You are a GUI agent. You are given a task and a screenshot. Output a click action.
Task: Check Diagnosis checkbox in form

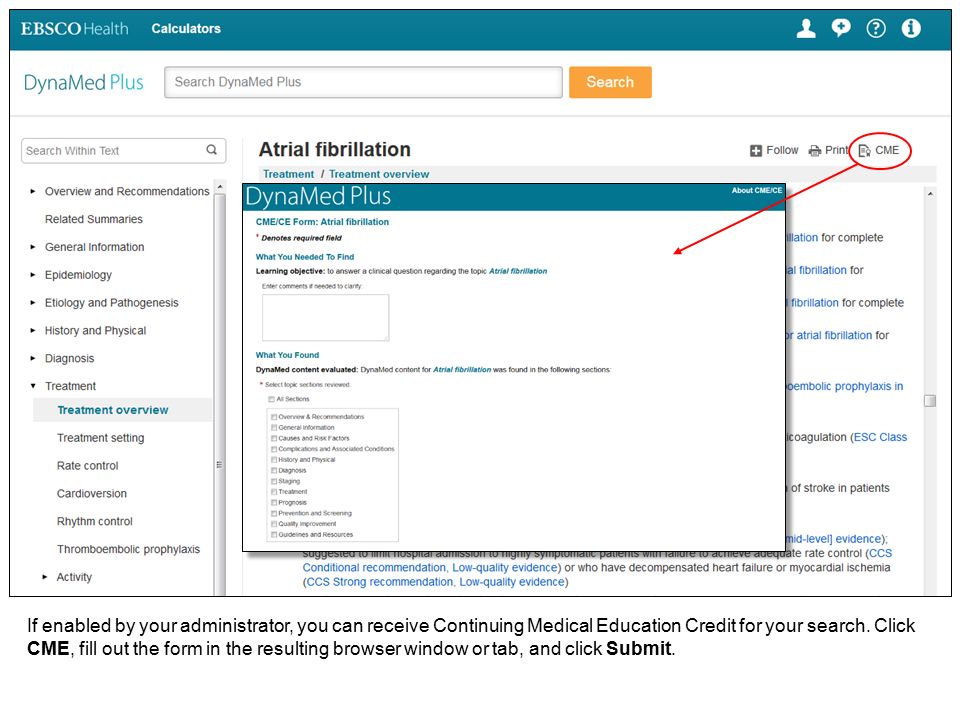pos(274,470)
